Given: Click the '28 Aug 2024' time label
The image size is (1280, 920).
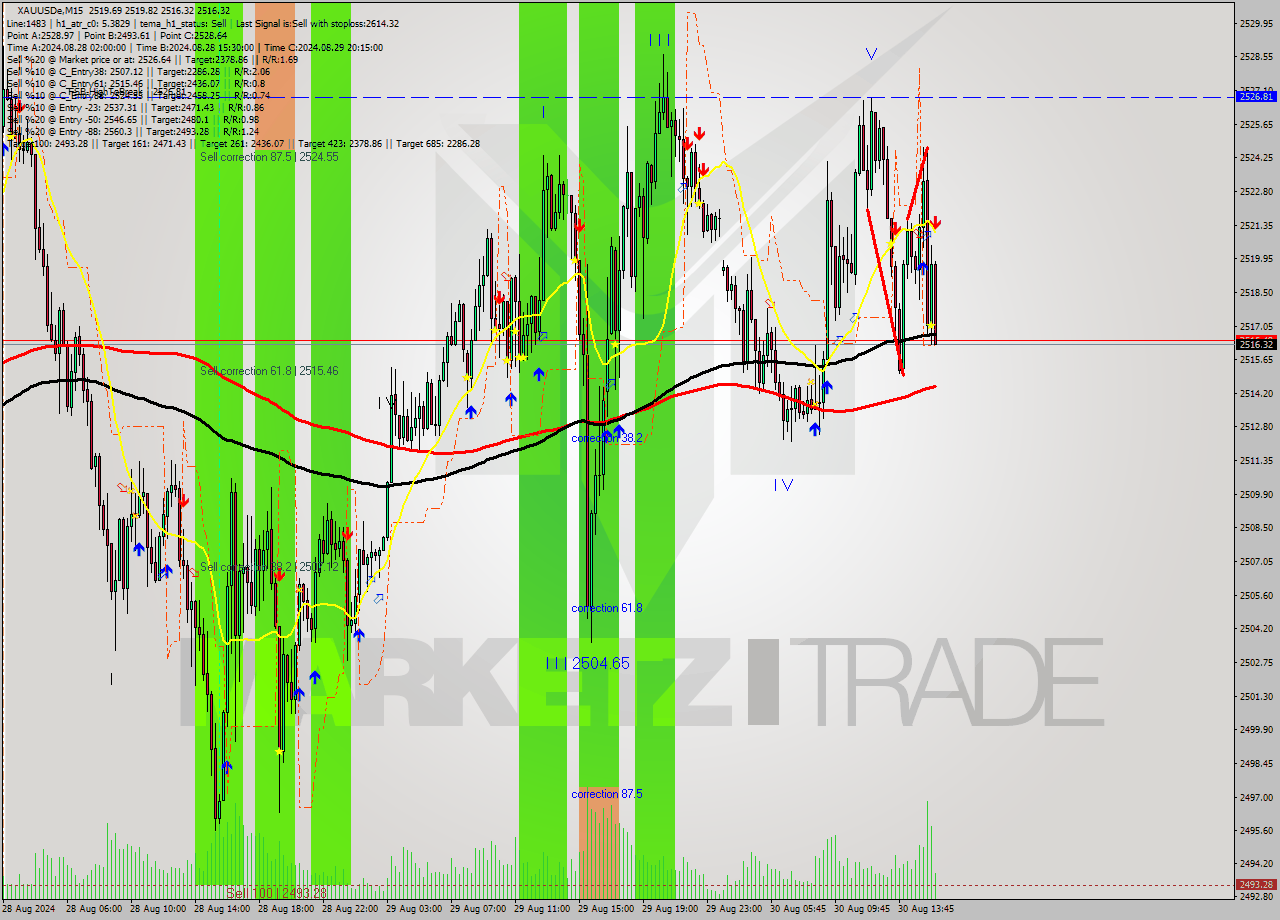Looking at the screenshot, I should [29, 909].
